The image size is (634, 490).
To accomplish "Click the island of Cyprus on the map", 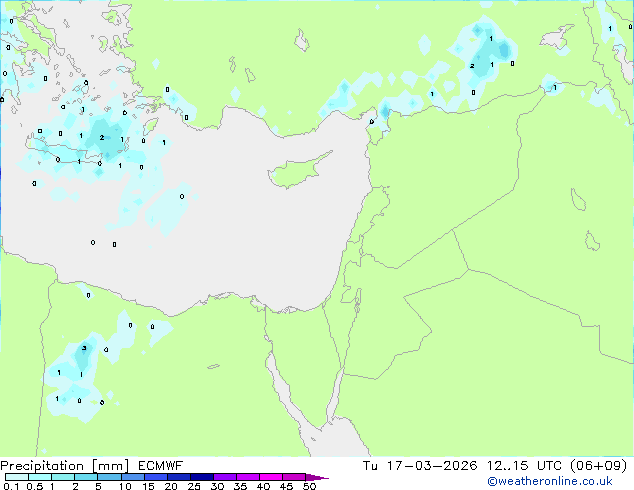I will coord(298,171).
